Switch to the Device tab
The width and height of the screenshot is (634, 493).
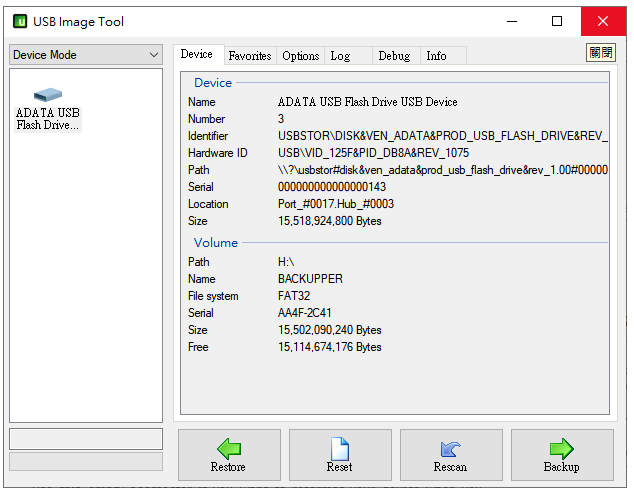197,54
